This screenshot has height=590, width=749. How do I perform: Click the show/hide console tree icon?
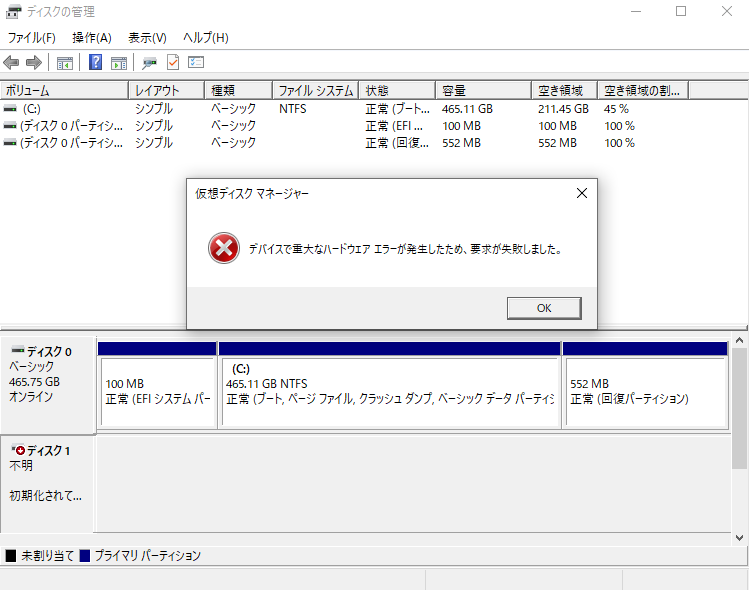click(65, 62)
